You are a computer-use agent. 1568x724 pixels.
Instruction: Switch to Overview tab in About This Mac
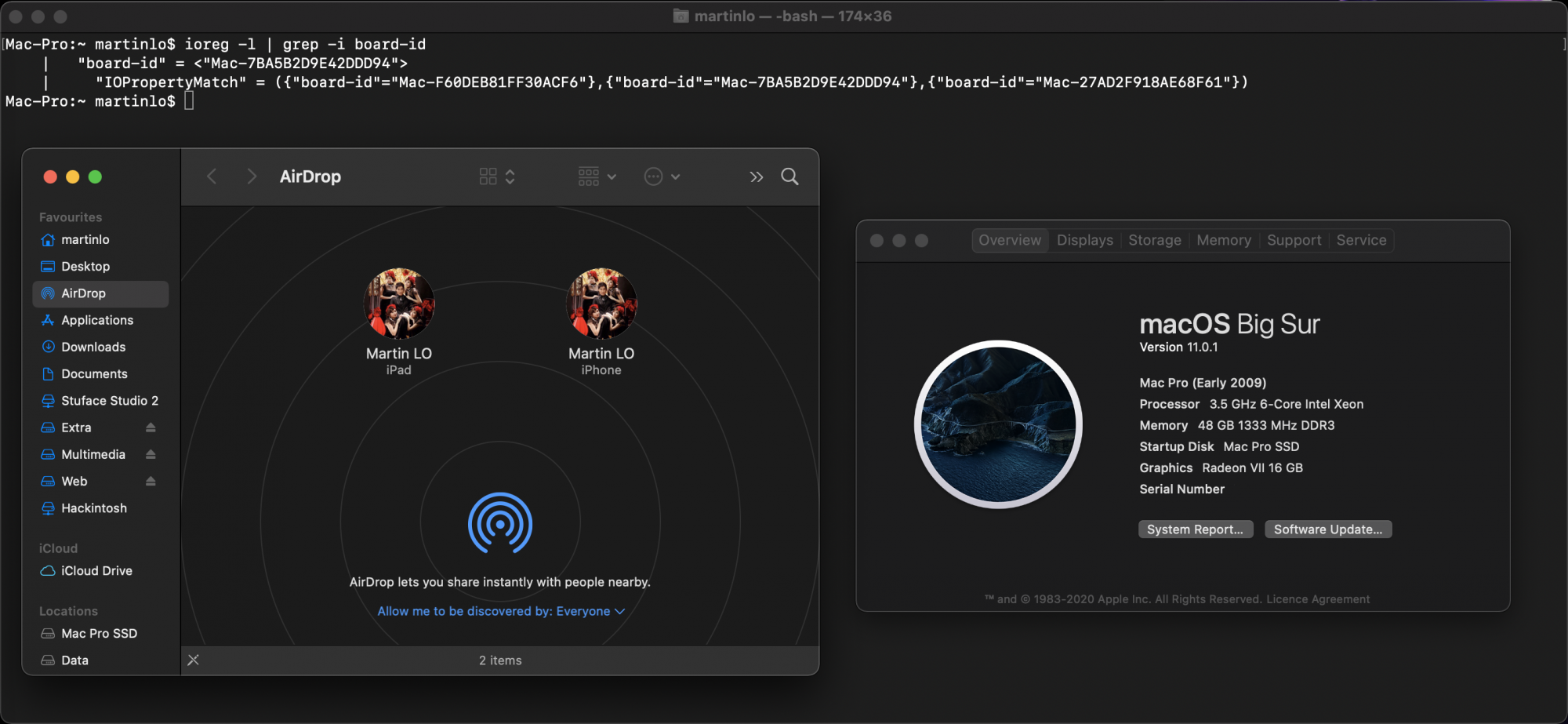pos(1010,240)
